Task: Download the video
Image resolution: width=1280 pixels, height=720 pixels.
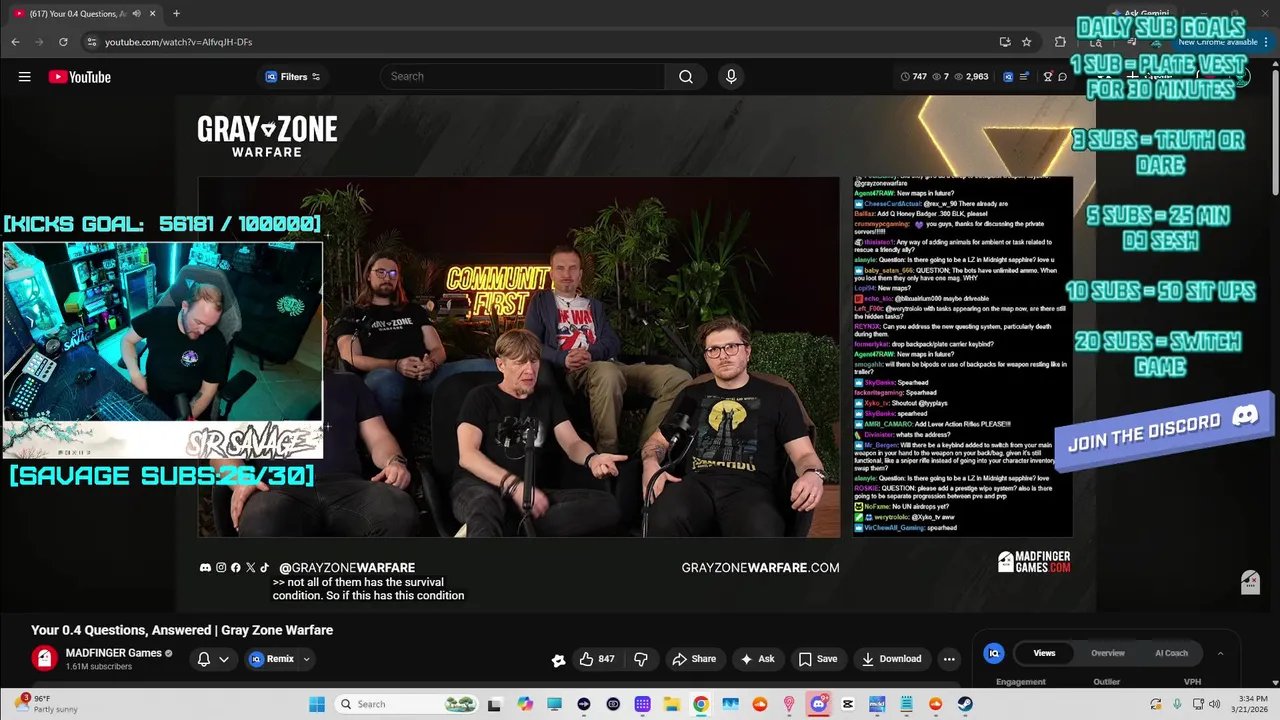Action: click(x=892, y=659)
